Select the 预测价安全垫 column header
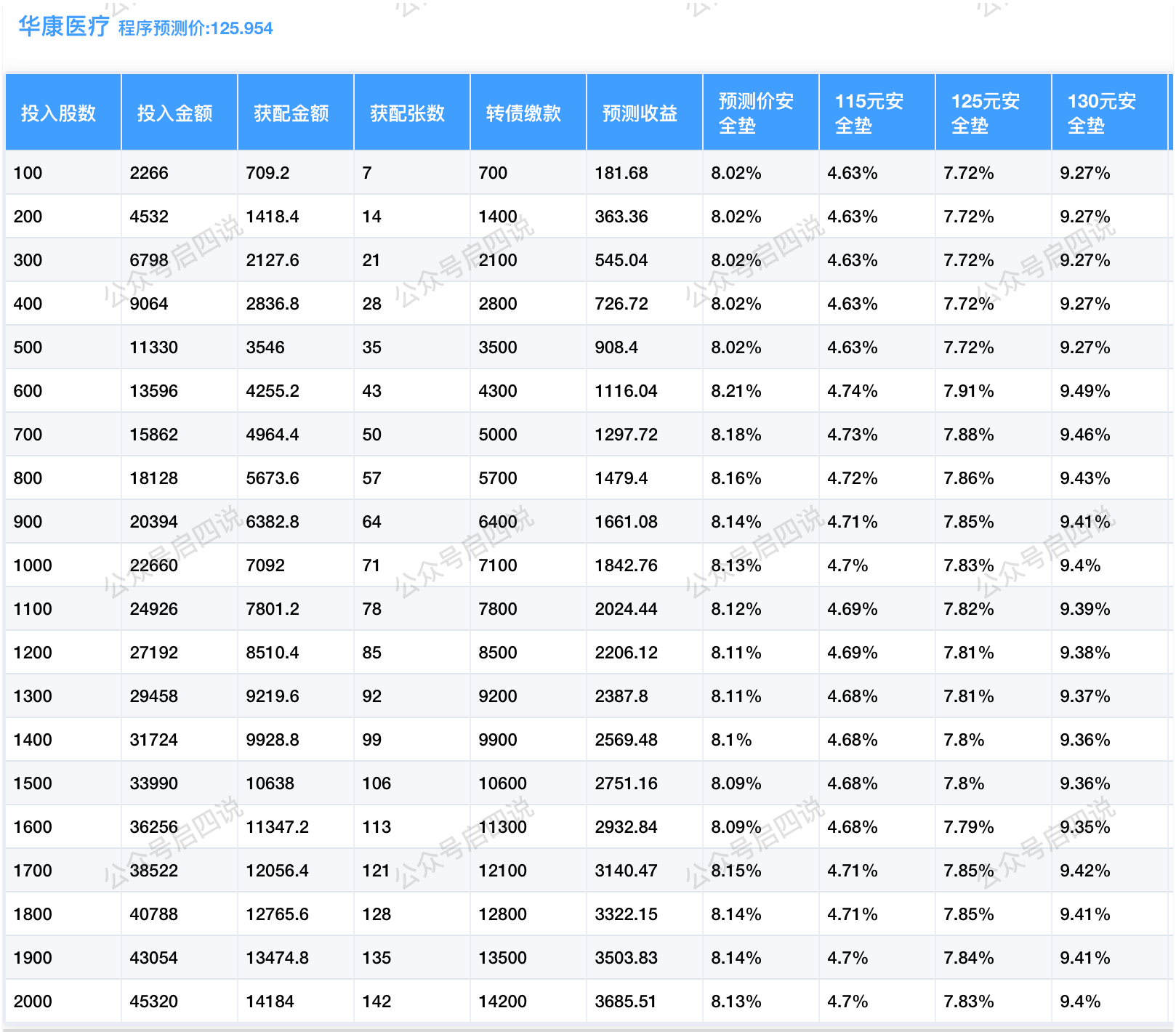This screenshot has width=1176, height=1032. click(x=756, y=113)
